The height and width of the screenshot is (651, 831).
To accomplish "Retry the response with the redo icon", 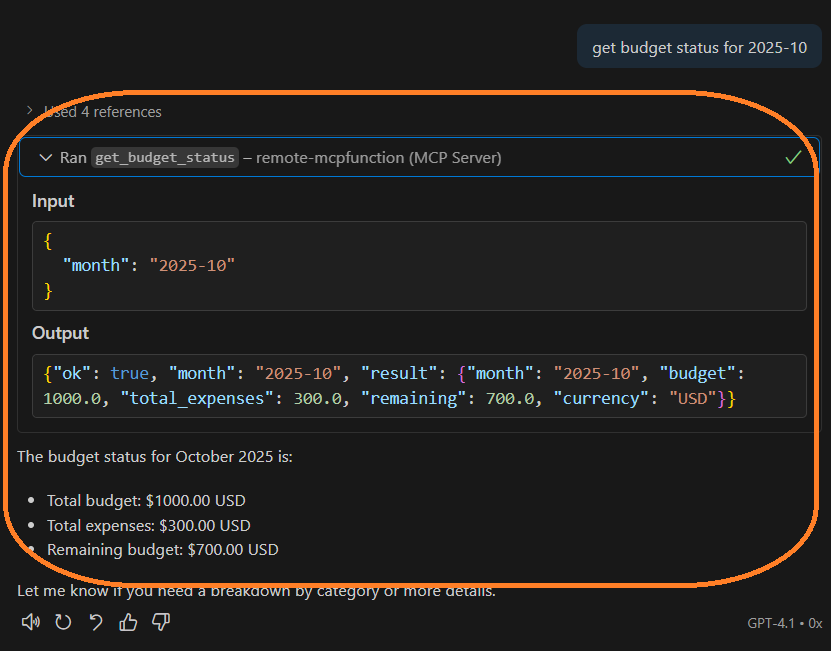I will pos(63,622).
